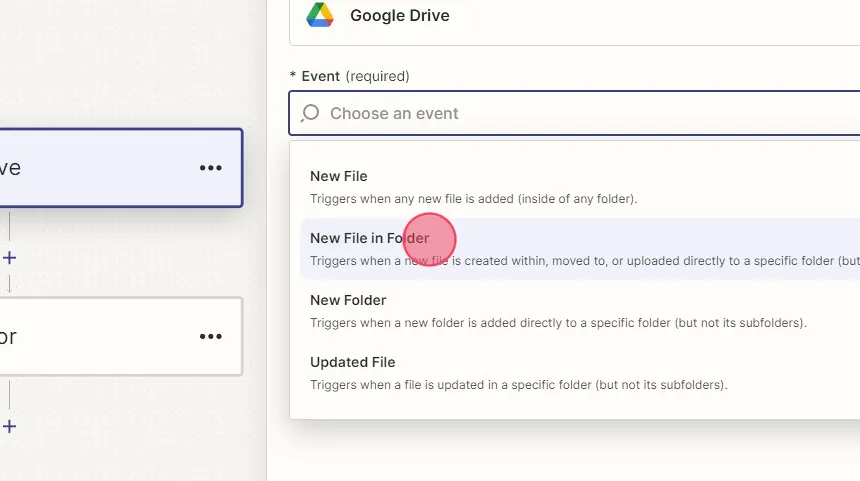Viewport: 860px width, 481px height.
Task: Add a step below the lower step card
Action: 9,426
